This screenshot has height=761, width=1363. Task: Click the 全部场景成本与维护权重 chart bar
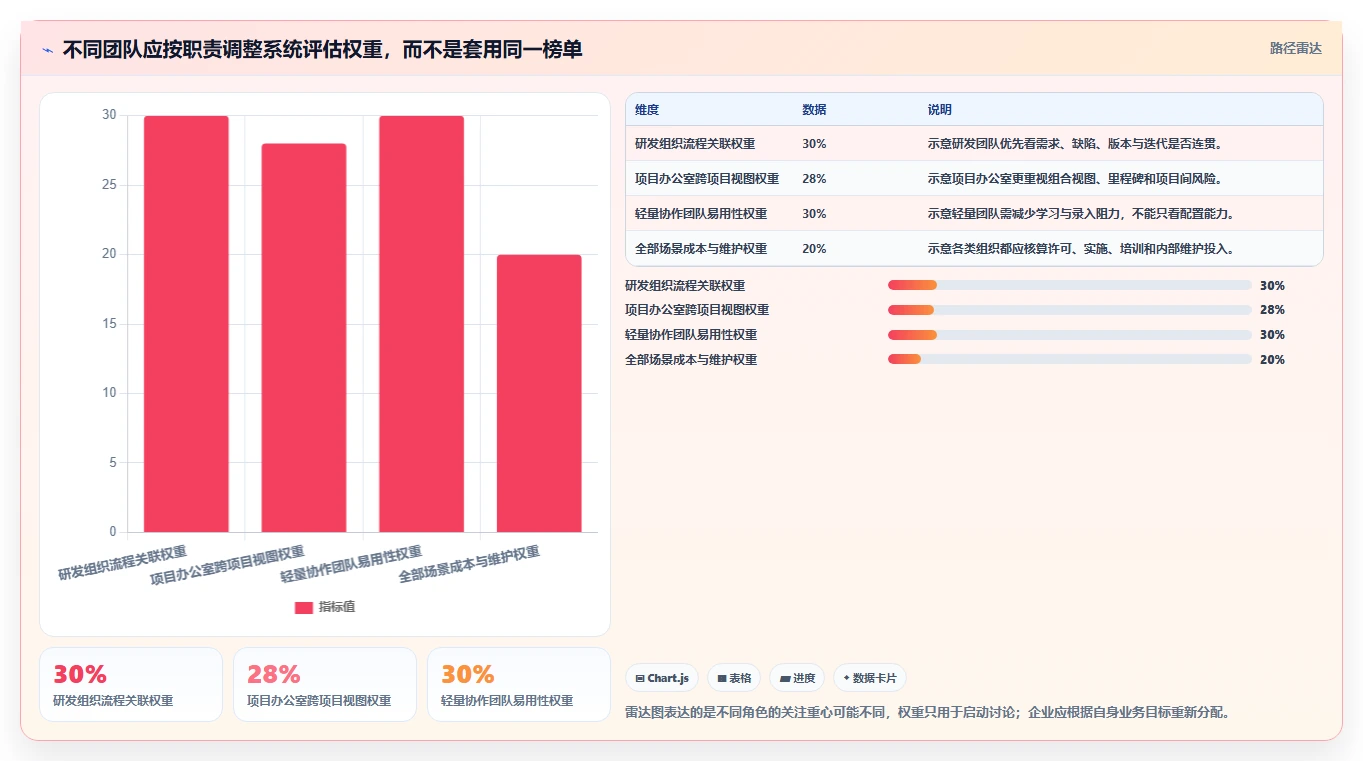point(539,393)
